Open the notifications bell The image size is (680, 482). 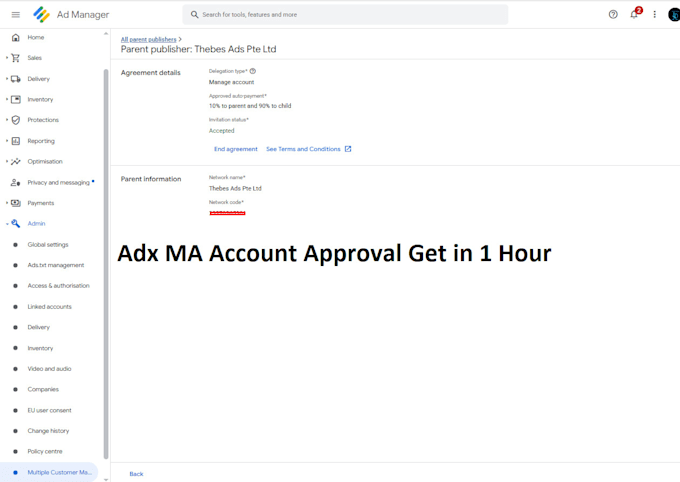click(634, 15)
